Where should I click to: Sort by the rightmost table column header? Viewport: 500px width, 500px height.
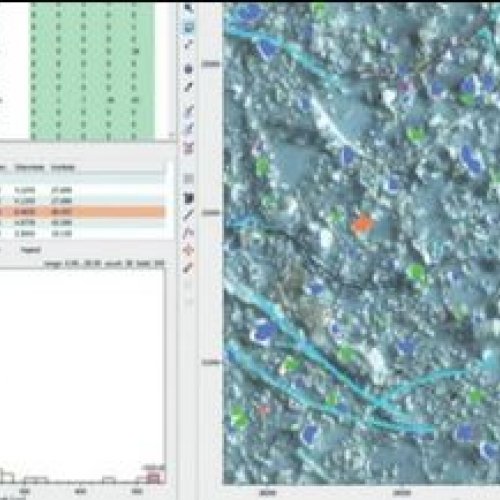(63, 167)
